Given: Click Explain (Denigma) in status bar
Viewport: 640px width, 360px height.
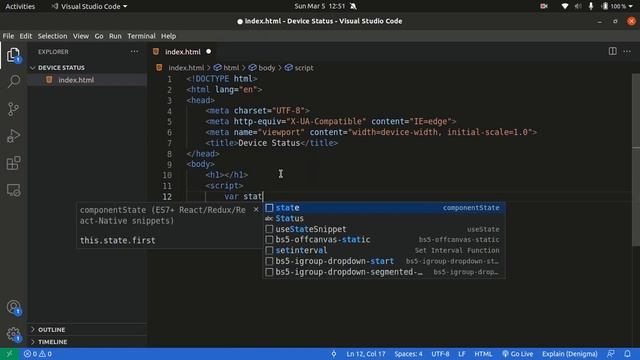Looking at the screenshot, I should coord(569,354).
